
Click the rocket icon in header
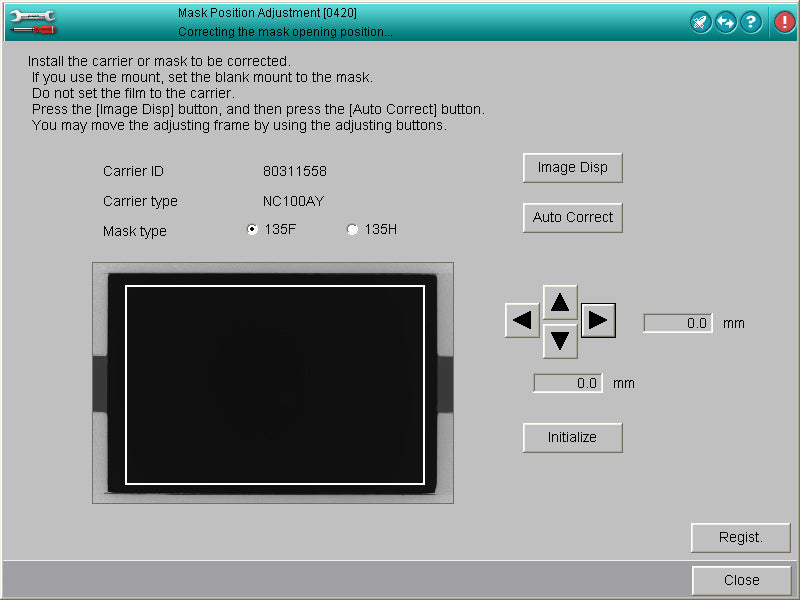click(701, 22)
